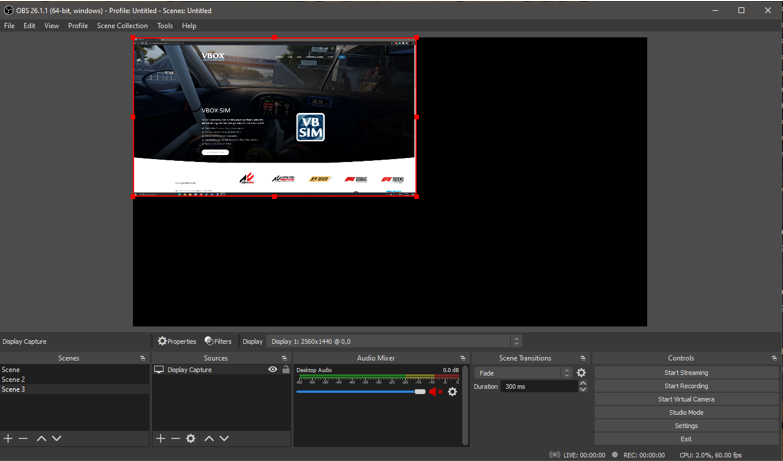
Task: Adjust the Desktop Audio volume slider
Action: click(x=361, y=392)
